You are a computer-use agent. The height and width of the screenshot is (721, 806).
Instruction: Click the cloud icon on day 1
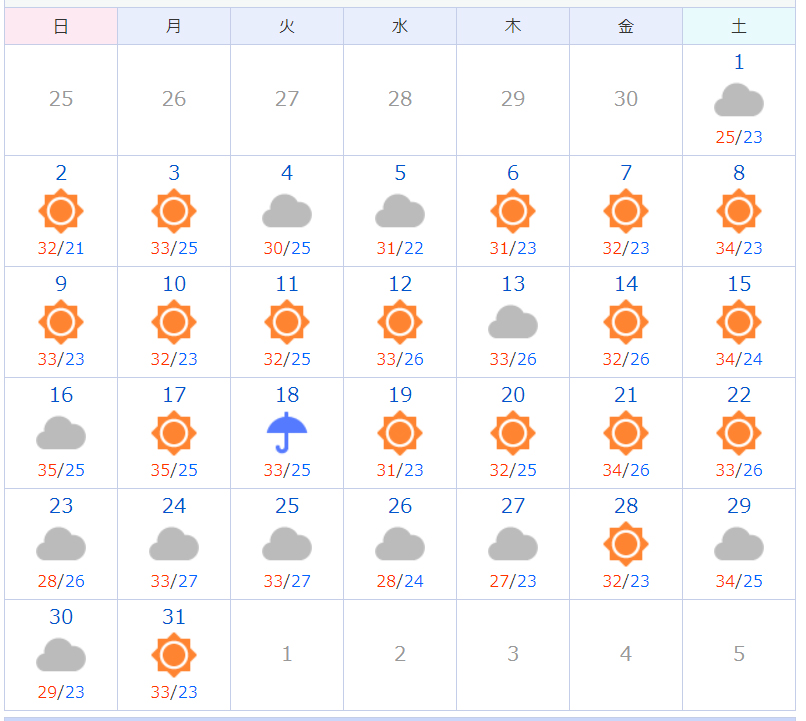point(739,100)
